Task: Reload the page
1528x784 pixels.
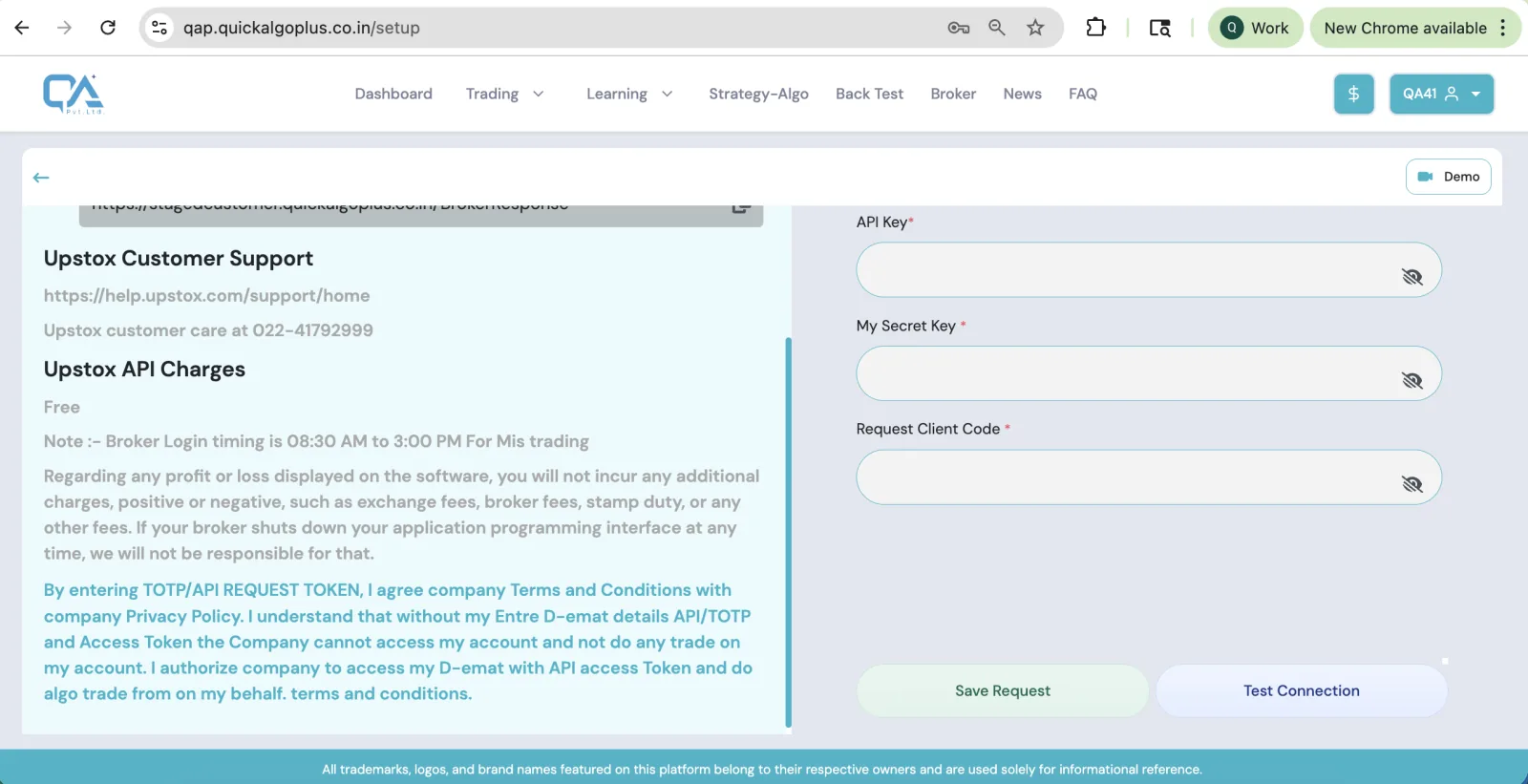Action: point(108,28)
